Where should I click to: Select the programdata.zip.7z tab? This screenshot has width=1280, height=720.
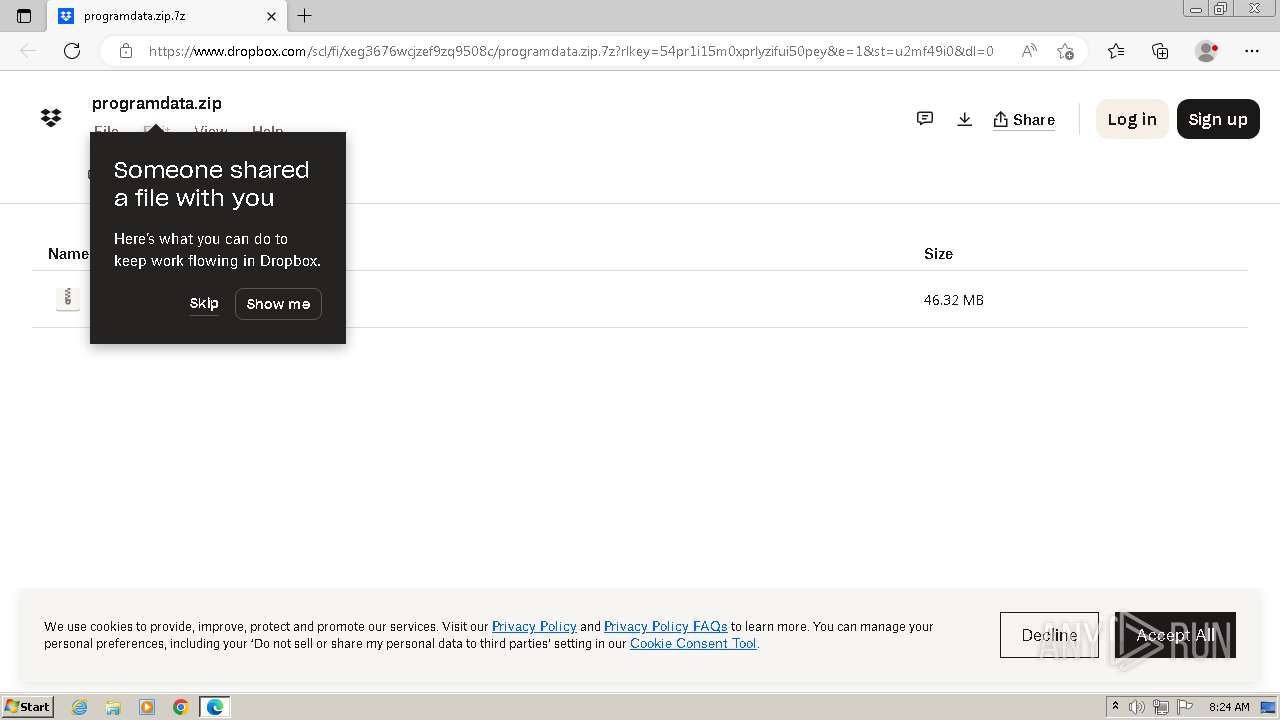point(168,16)
